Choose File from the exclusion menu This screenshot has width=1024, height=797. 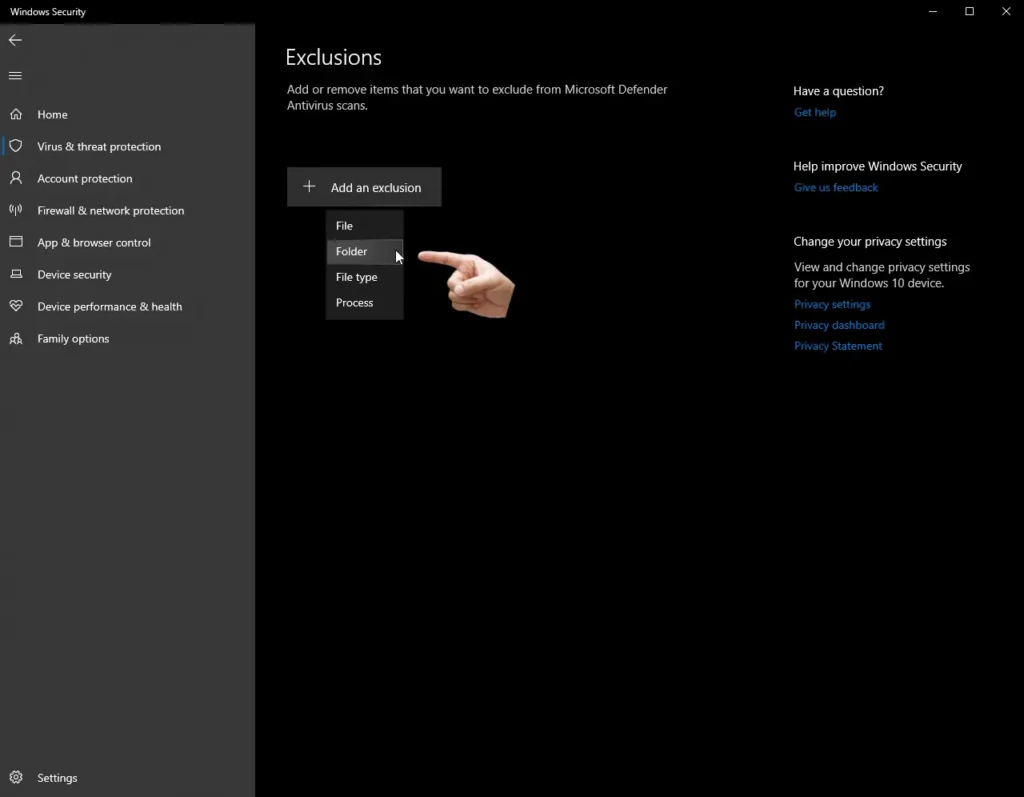[x=364, y=226]
